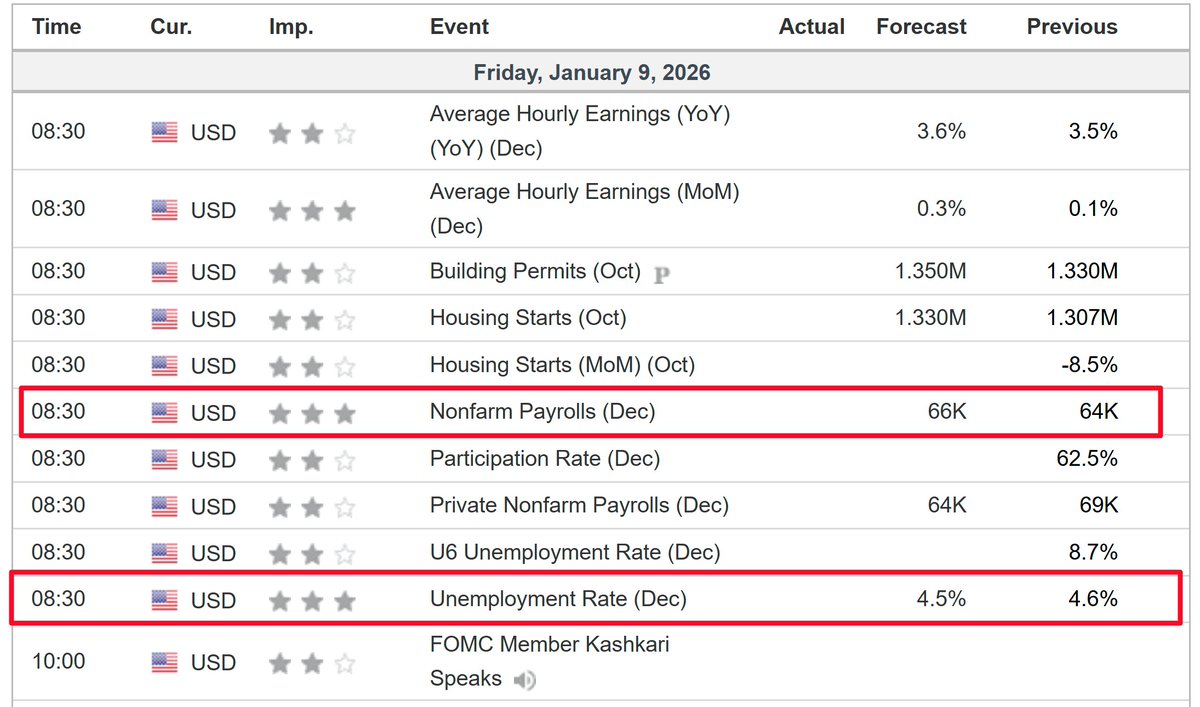
Task: Open the Building Permits (Oct) event
Action: coord(537,271)
